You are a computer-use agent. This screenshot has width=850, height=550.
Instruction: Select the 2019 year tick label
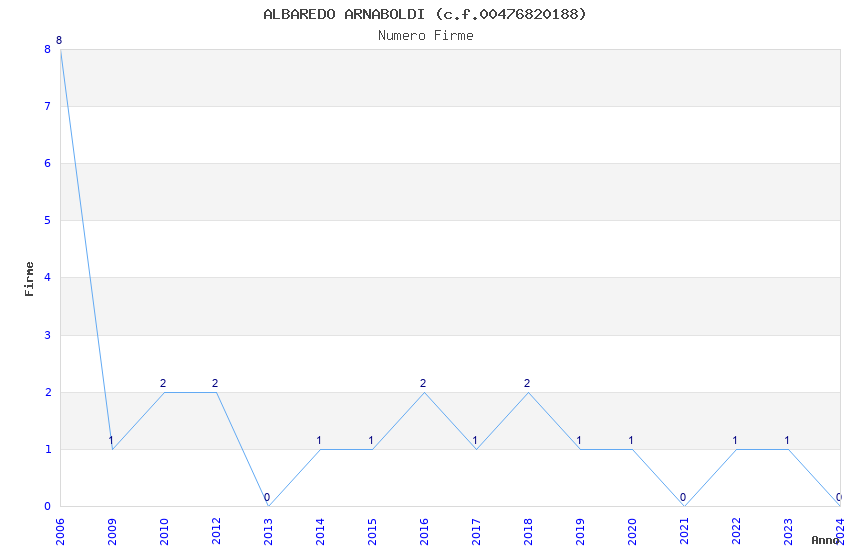[x=580, y=532]
